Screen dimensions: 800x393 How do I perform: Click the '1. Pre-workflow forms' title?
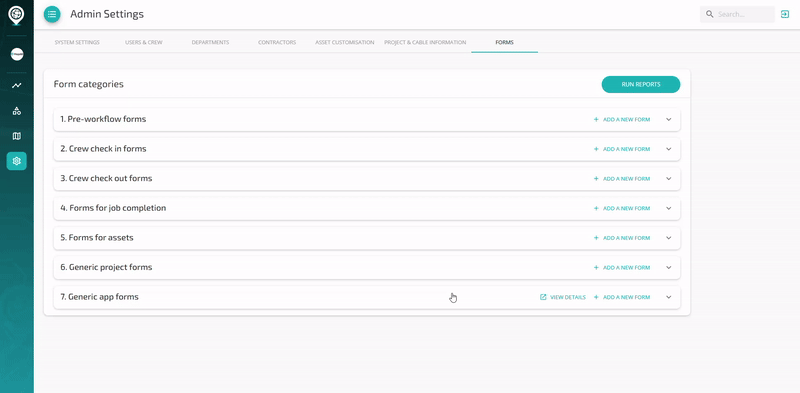click(x=103, y=119)
